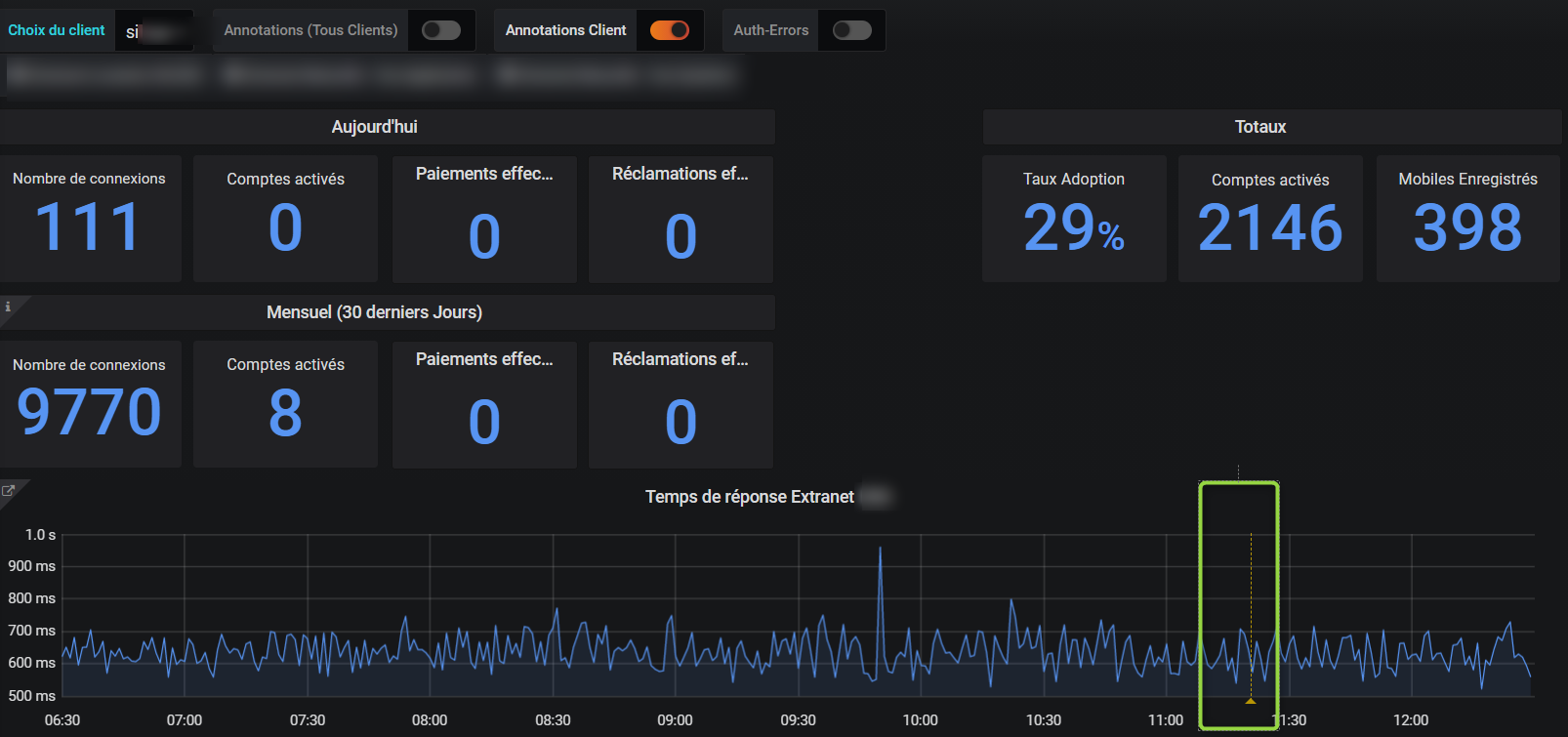1568x737 pixels.
Task: Click the 800 ms axis label
Action: coord(32,598)
